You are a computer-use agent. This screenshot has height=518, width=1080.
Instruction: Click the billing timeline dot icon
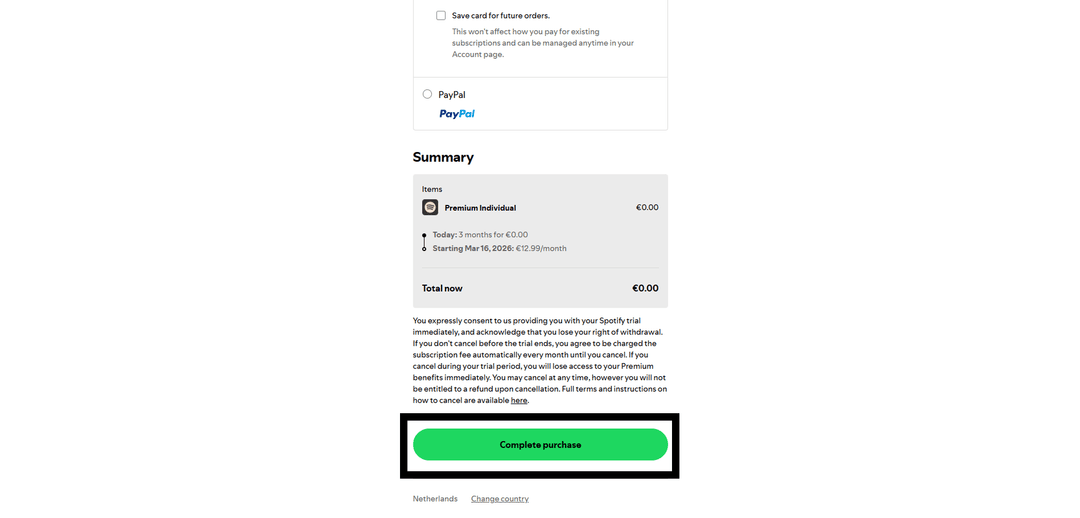424,241
